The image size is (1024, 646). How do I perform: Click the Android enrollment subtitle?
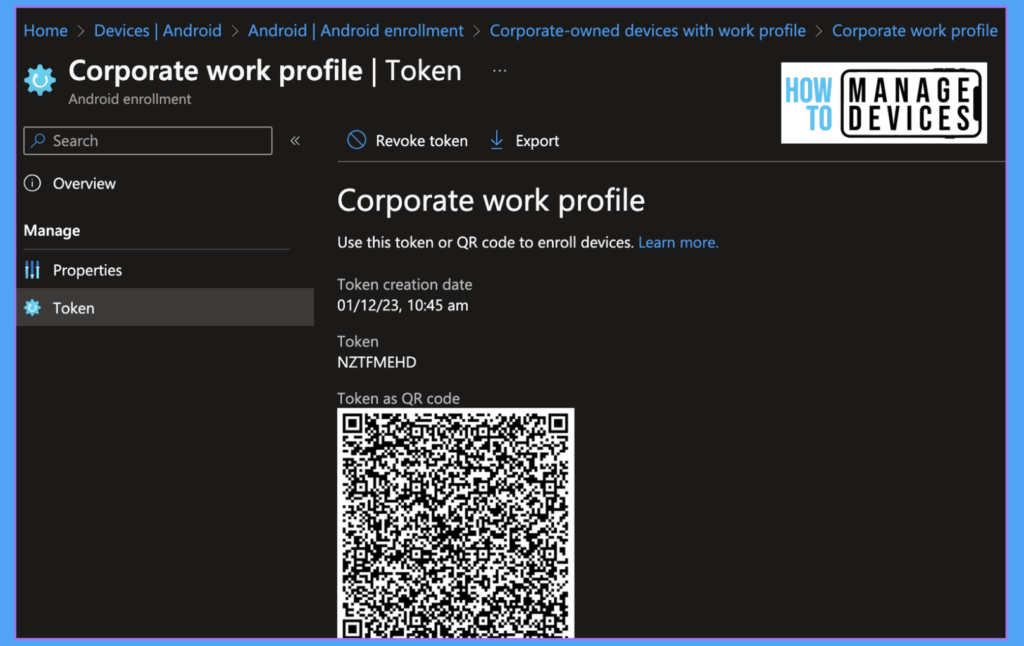click(x=129, y=99)
